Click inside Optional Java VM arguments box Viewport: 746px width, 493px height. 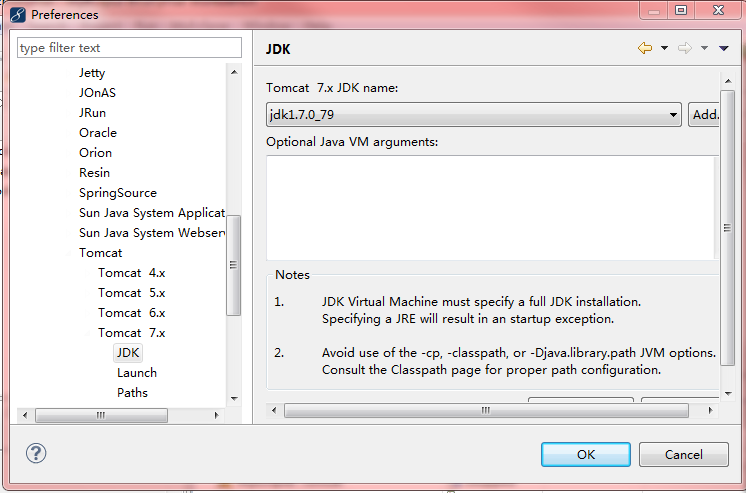pyautogui.click(x=492, y=208)
